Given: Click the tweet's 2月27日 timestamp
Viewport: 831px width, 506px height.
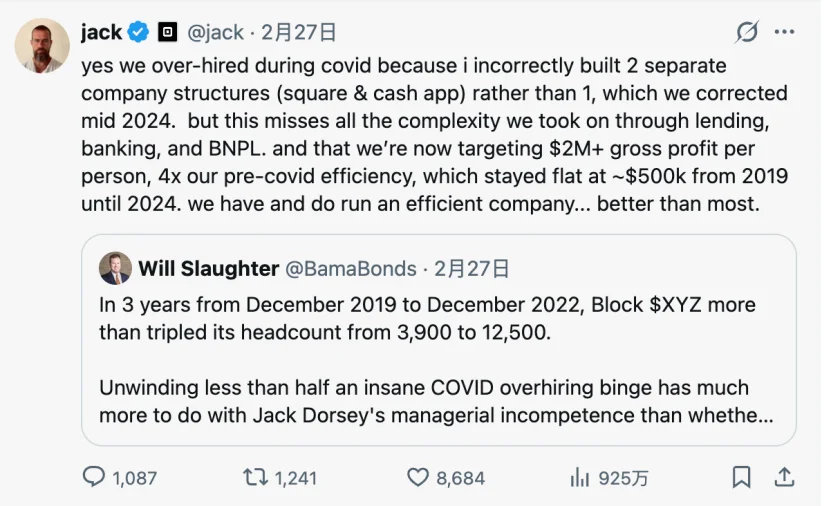Looking at the screenshot, I should click(298, 32).
